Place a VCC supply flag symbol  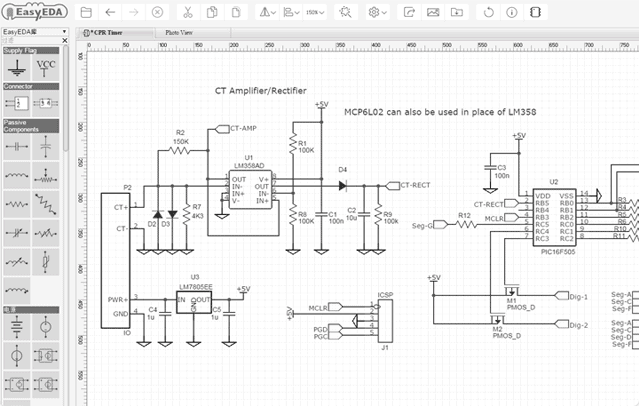tap(46, 67)
